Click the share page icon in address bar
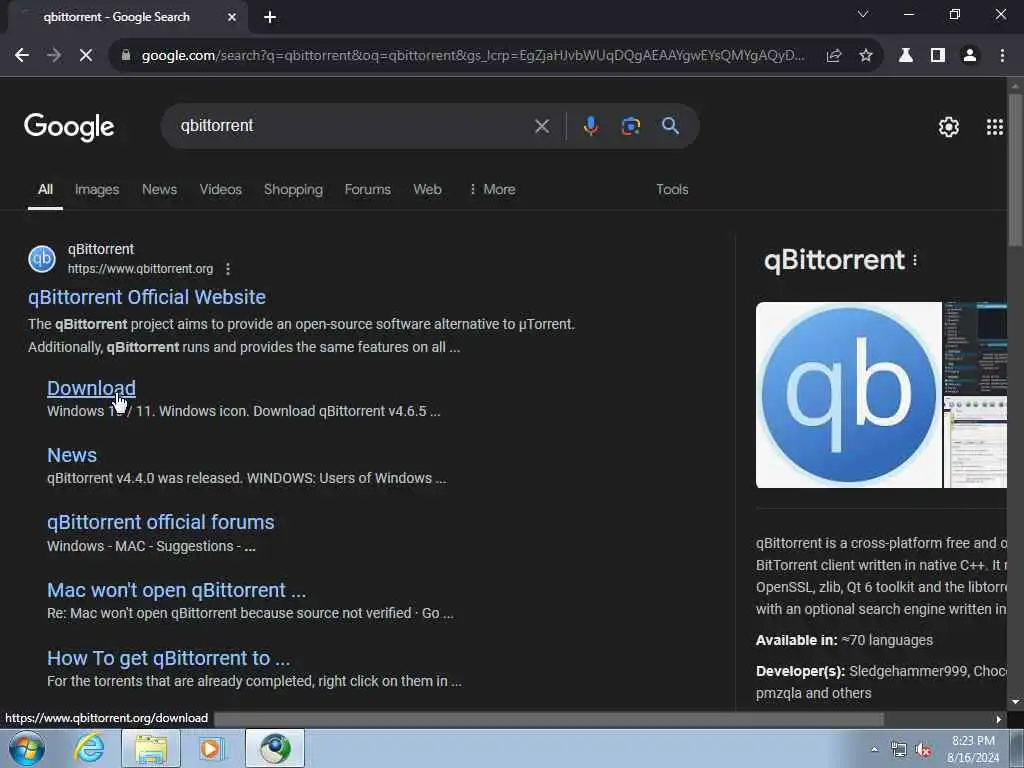 click(833, 56)
